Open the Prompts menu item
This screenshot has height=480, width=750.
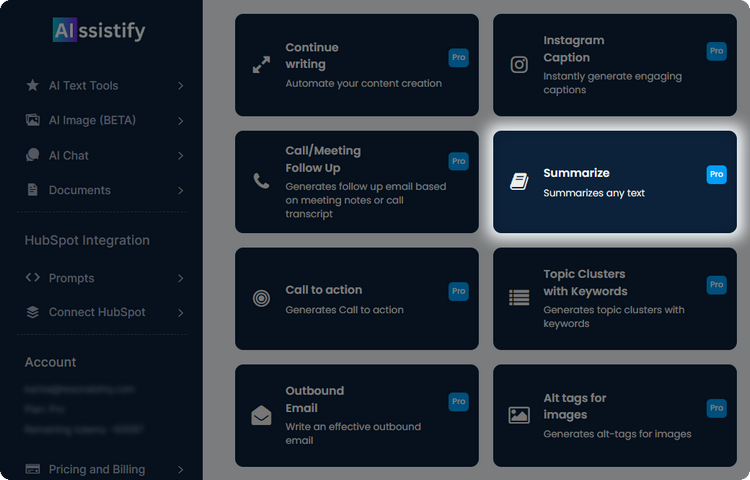[71, 278]
